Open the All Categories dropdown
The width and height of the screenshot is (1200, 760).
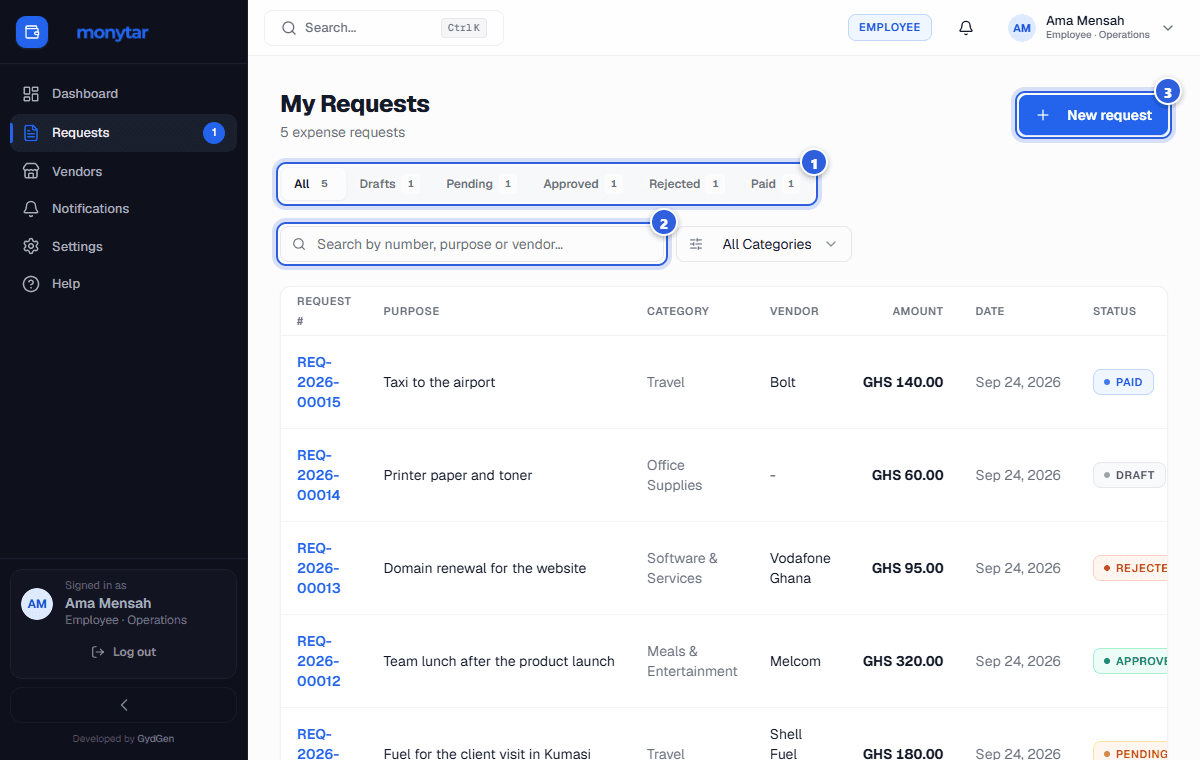(764, 244)
